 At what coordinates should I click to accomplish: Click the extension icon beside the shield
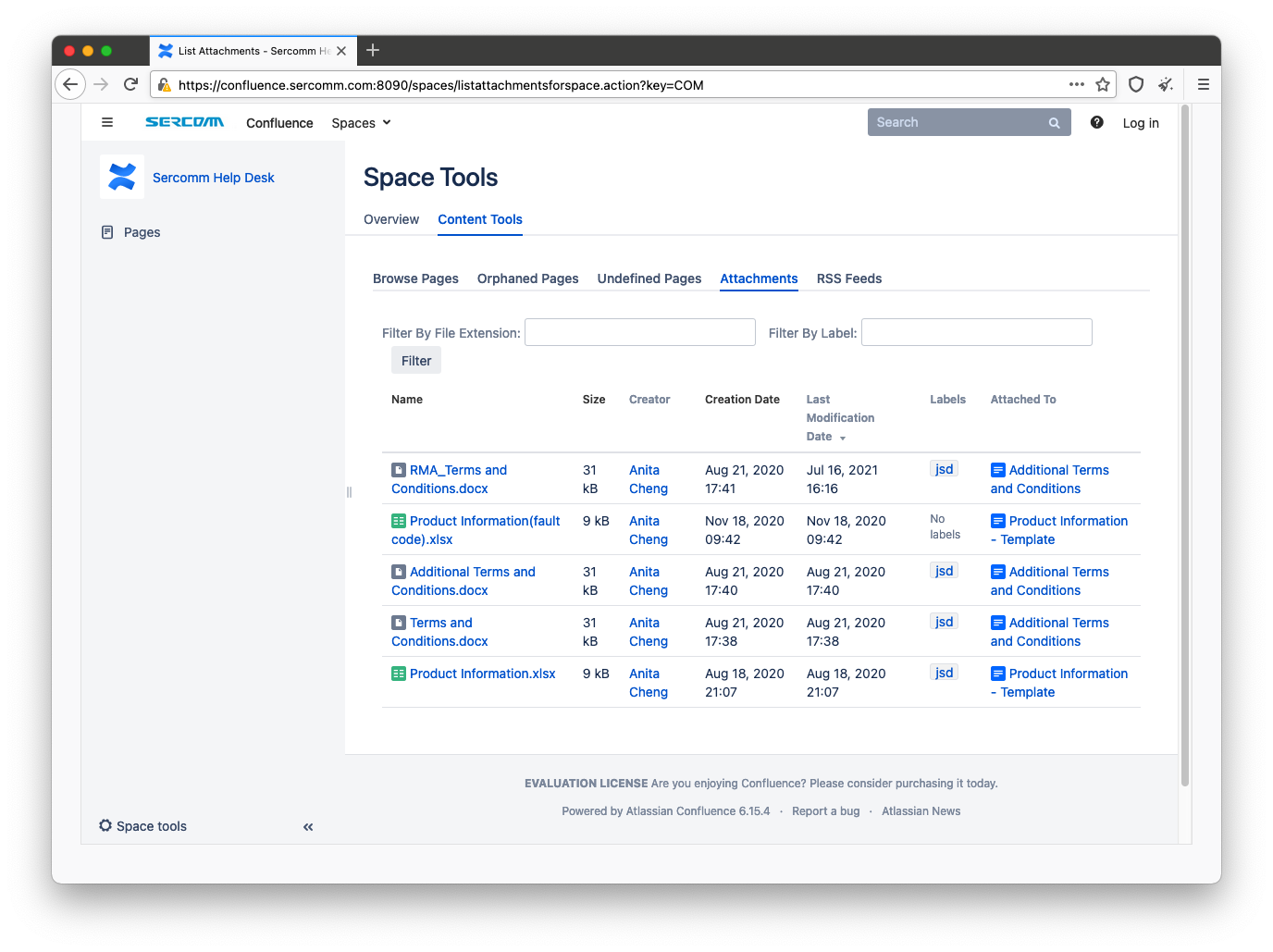coord(1166,84)
